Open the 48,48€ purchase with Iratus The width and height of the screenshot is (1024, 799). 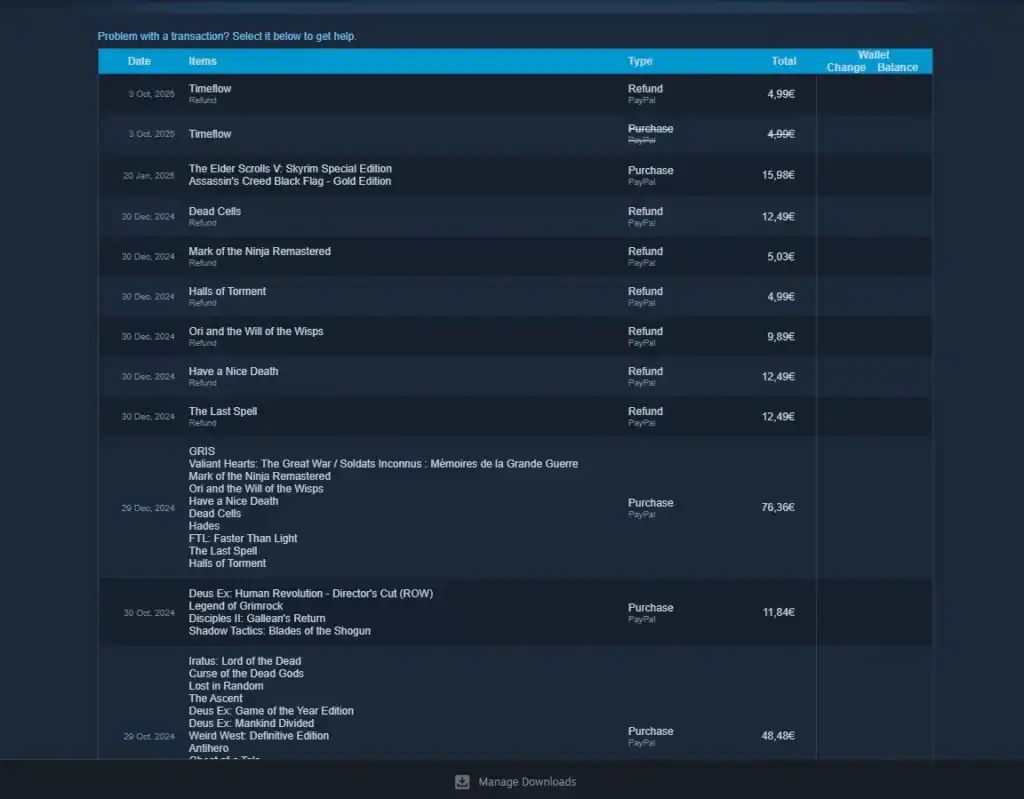245,661
